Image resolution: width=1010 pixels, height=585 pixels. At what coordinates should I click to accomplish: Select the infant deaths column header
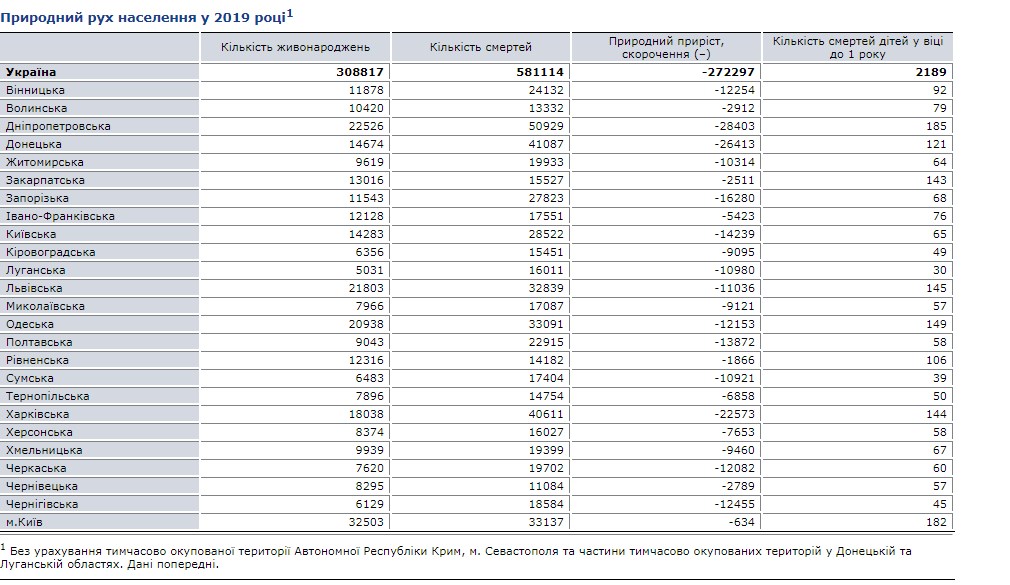(857, 47)
